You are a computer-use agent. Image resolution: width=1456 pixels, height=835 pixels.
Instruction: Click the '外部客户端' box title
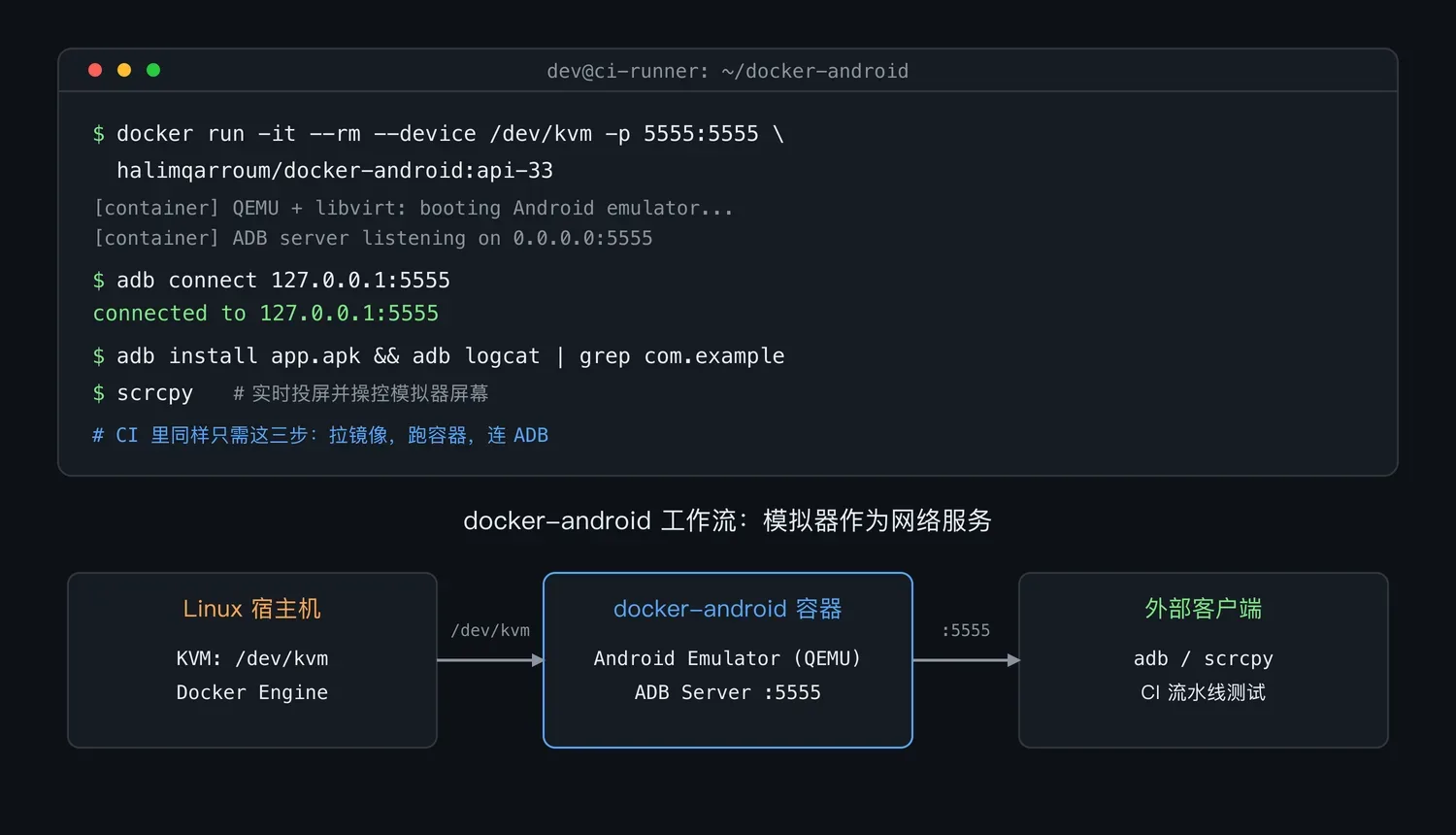(1204, 609)
